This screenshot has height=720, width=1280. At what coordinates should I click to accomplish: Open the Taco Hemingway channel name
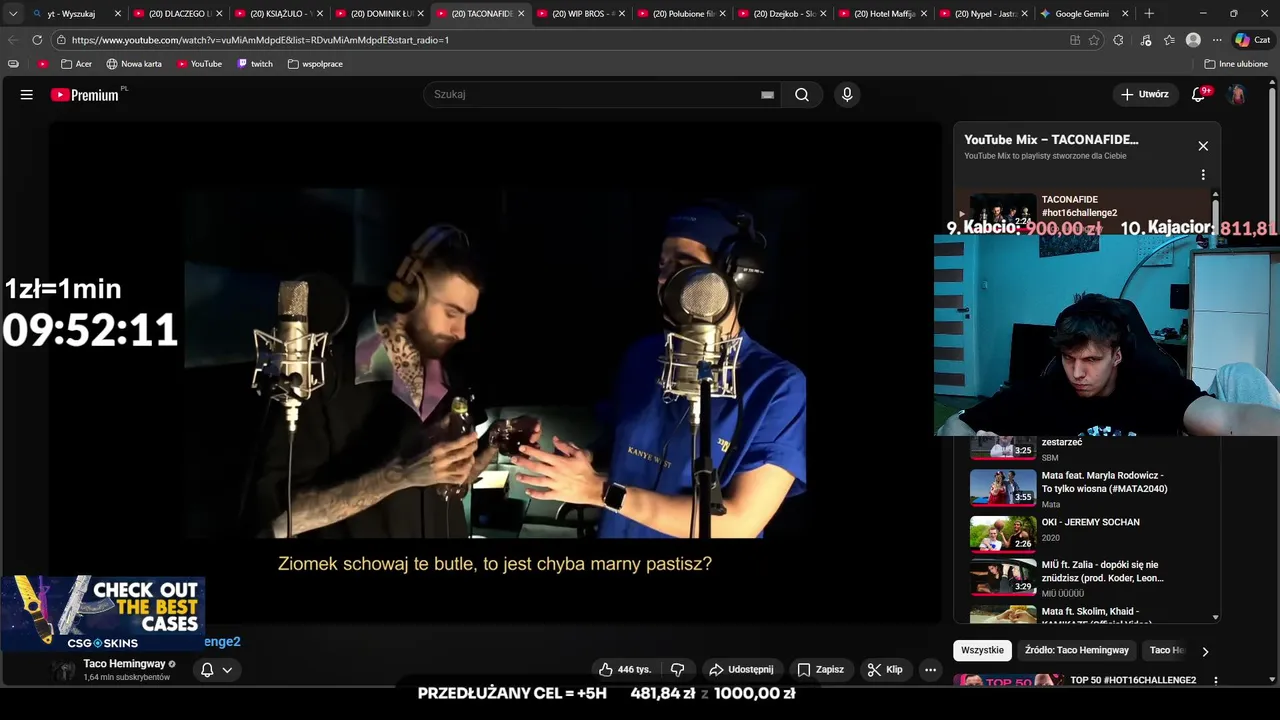124,664
